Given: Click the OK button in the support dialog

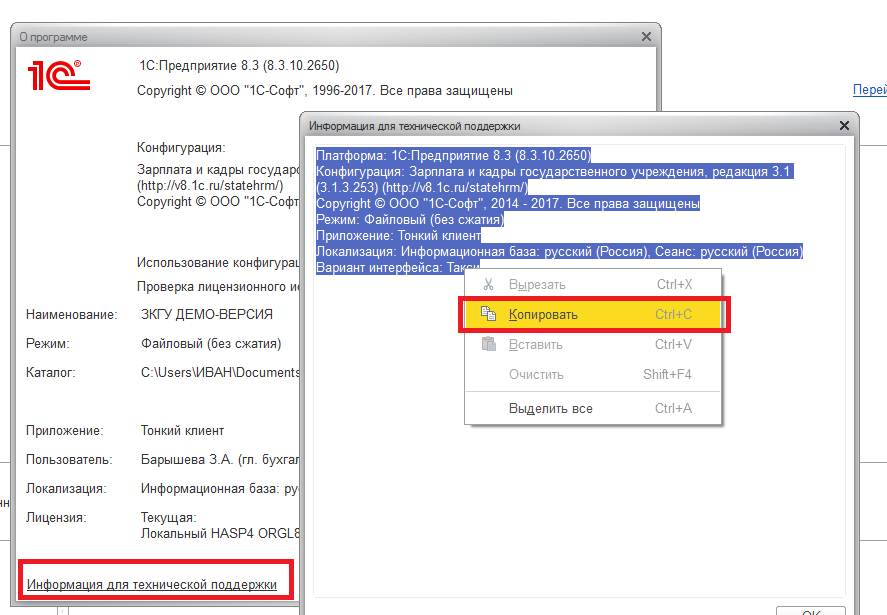Looking at the screenshot, I should coord(811,610).
